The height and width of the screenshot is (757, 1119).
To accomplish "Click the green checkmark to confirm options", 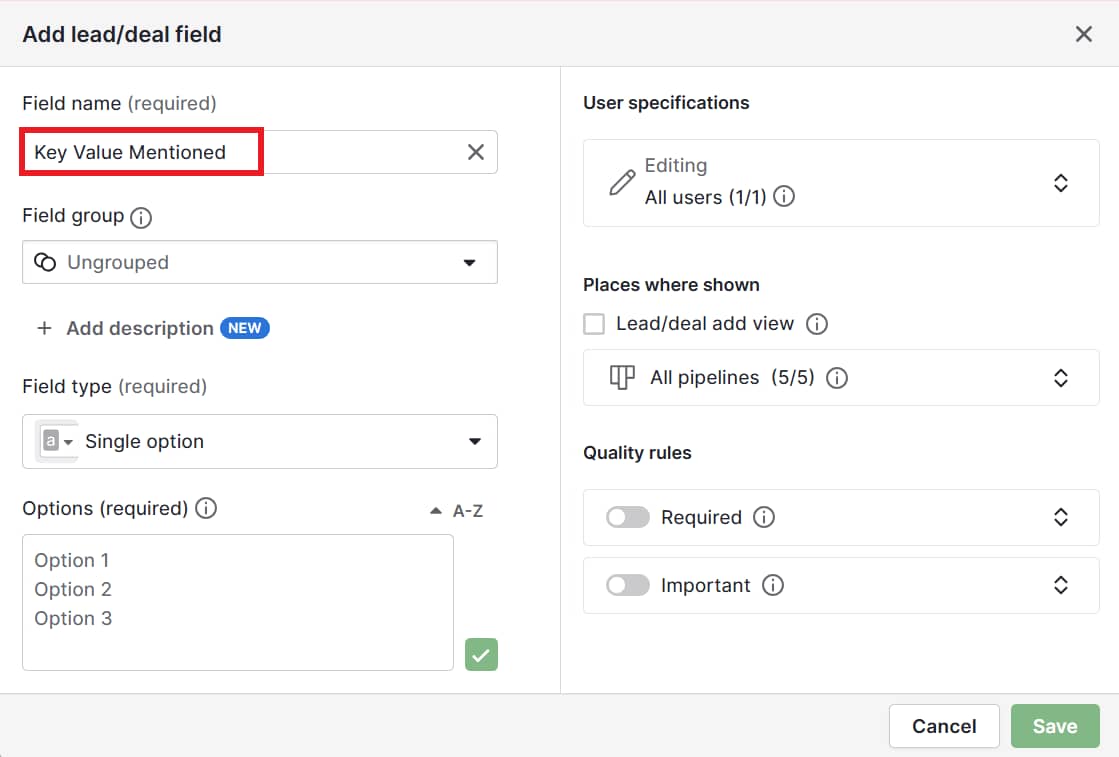I will click(x=481, y=654).
